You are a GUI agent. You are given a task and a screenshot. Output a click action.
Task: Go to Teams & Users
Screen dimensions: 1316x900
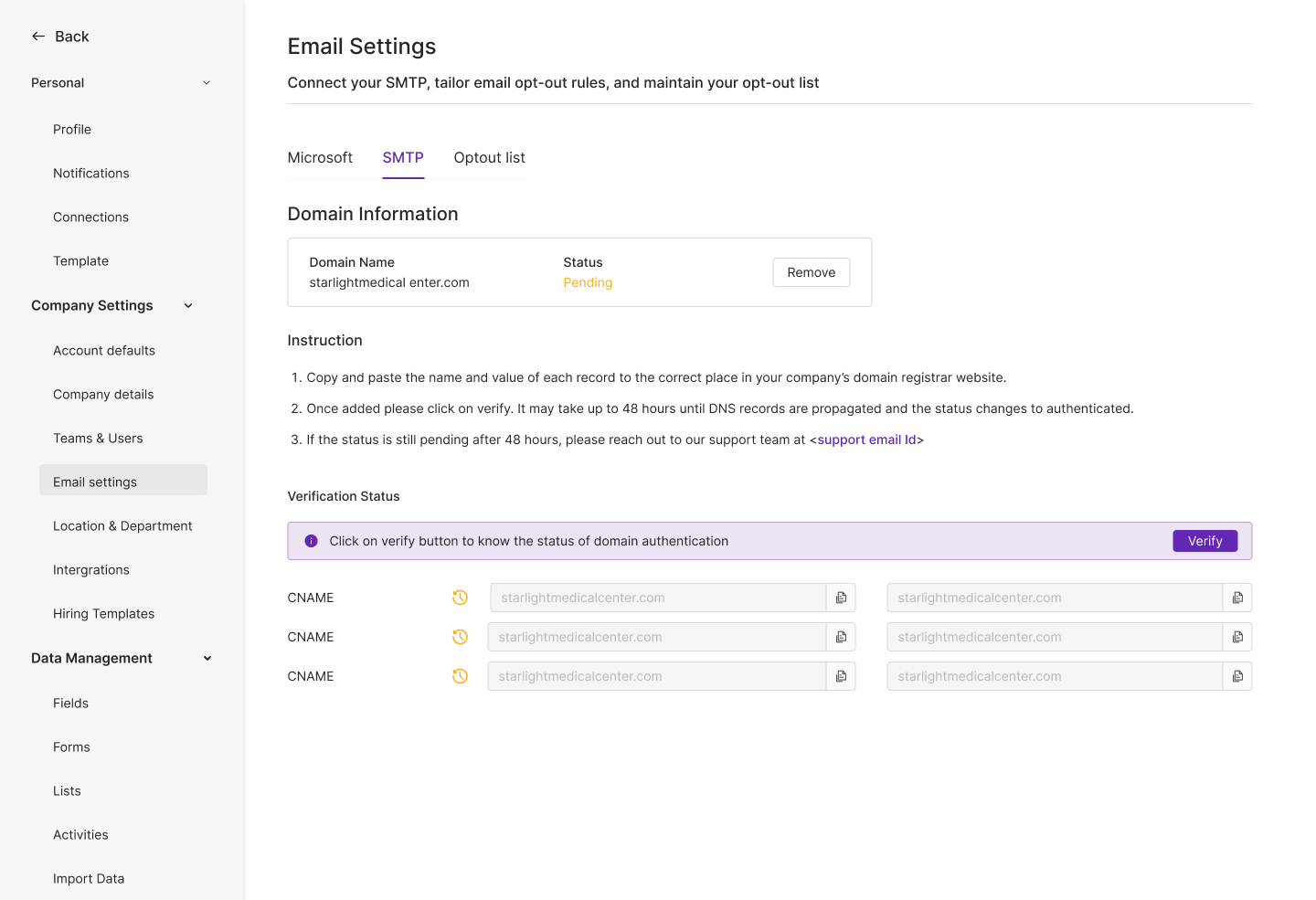click(x=98, y=439)
